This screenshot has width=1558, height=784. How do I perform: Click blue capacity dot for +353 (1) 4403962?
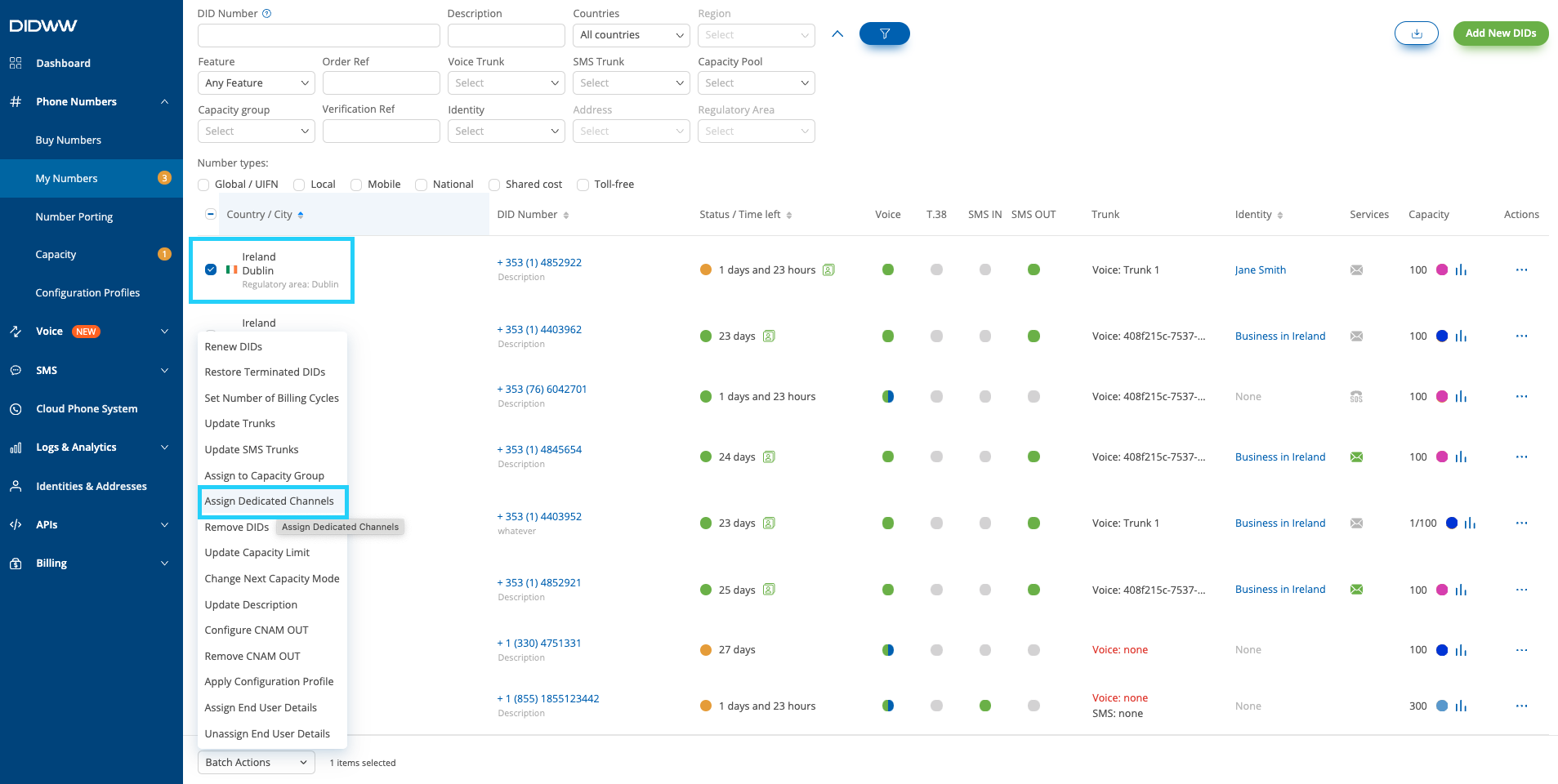[1442, 336]
